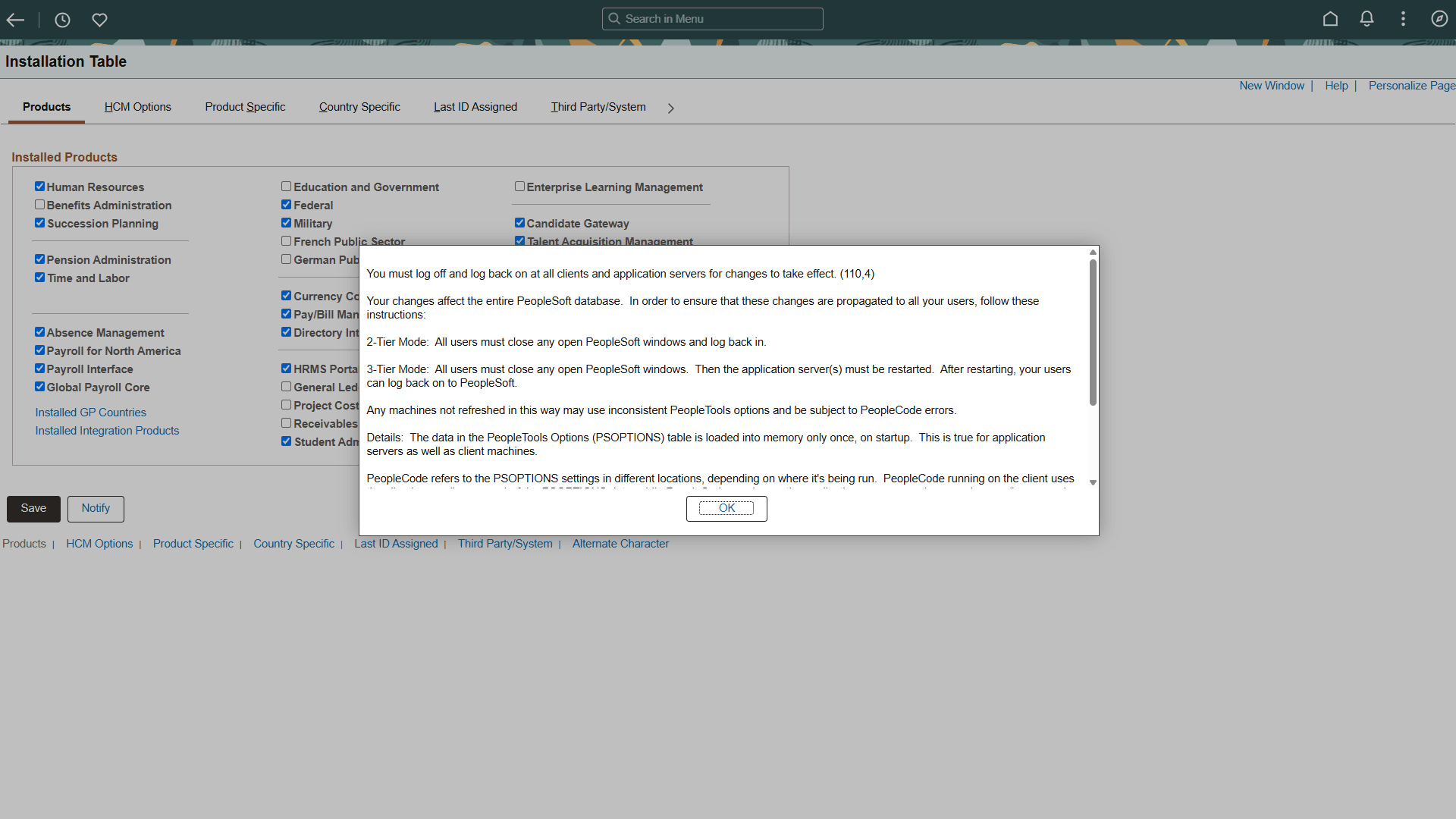Open New Window link
1456x819 pixels.
pyautogui.click(x=1272, y=86)
